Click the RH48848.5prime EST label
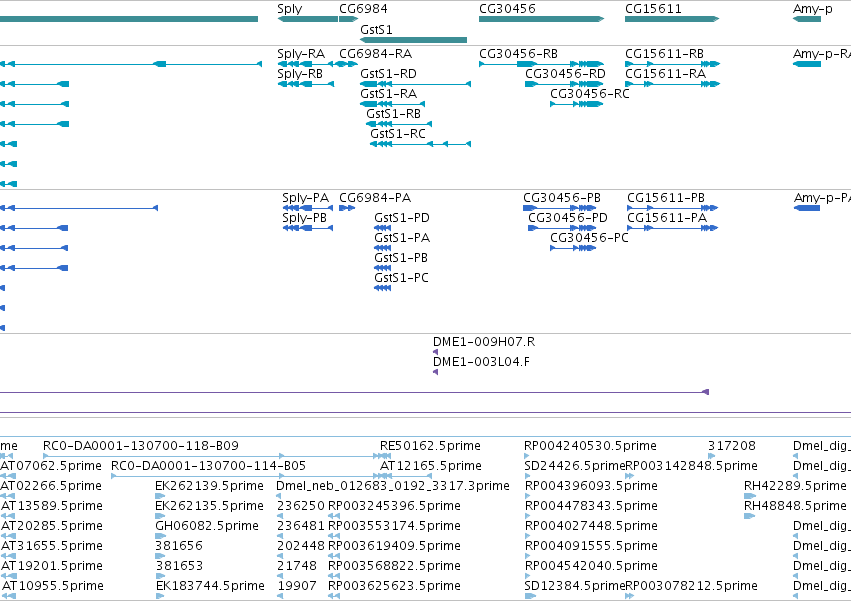This screenshot has width=851, height=601. pyautogui.click(x=795, y=505)
